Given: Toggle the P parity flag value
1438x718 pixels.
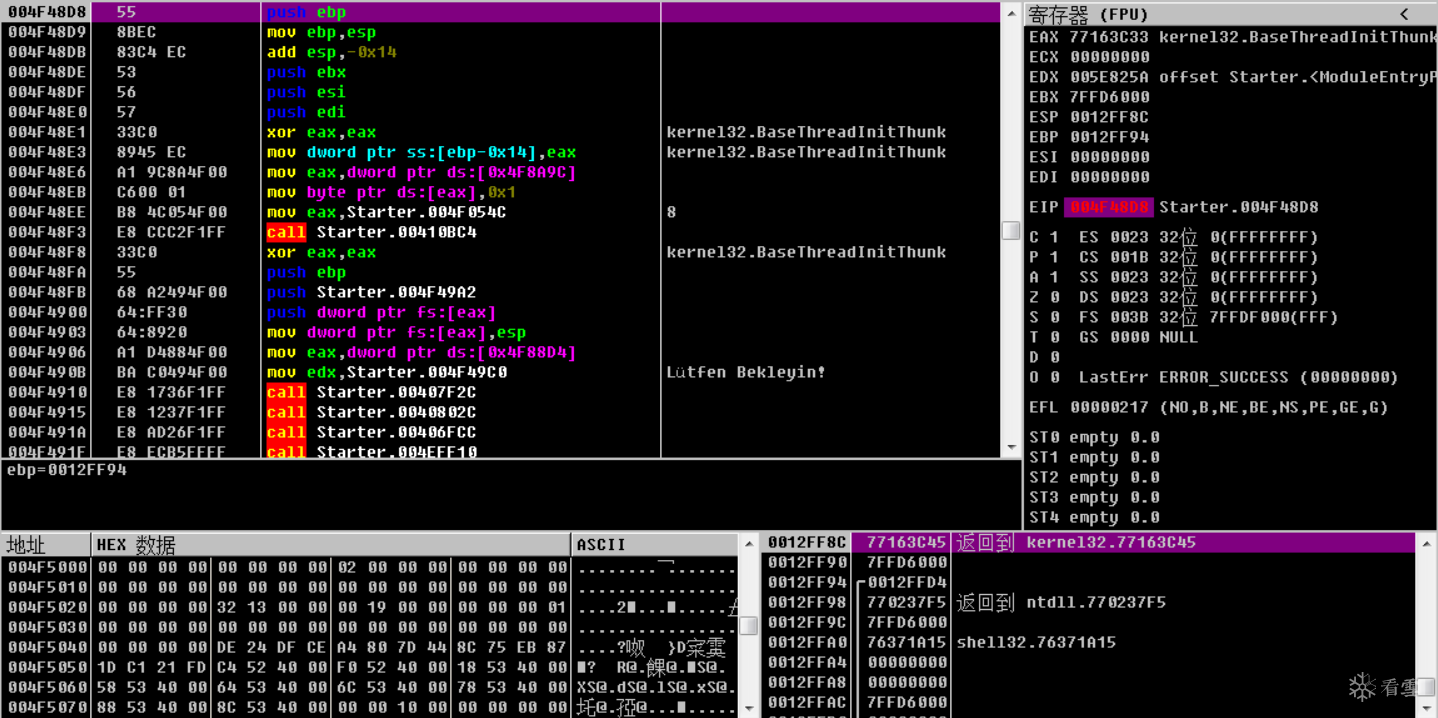Looking at the screenshot, I should (1055, 257).
